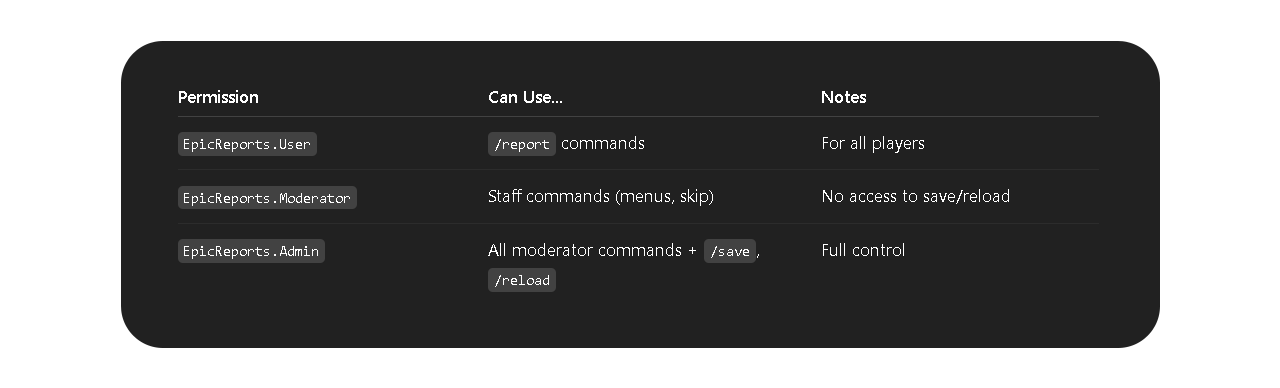The height and width of the screenshot is (388, 1280).
Task: Click the No access to save/reload note
Action: [x=915, y=197]
